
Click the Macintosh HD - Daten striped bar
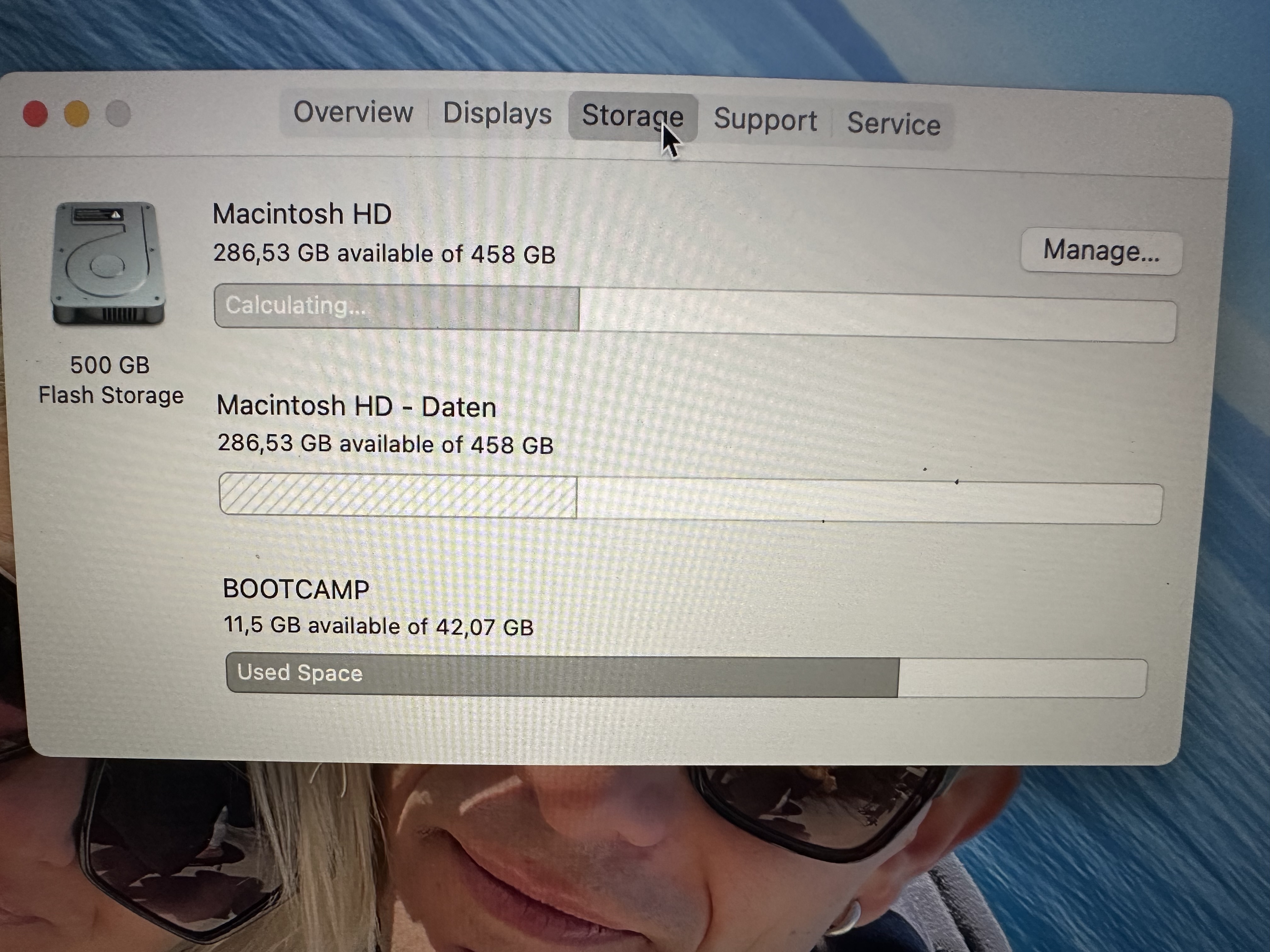click(691, 498)
